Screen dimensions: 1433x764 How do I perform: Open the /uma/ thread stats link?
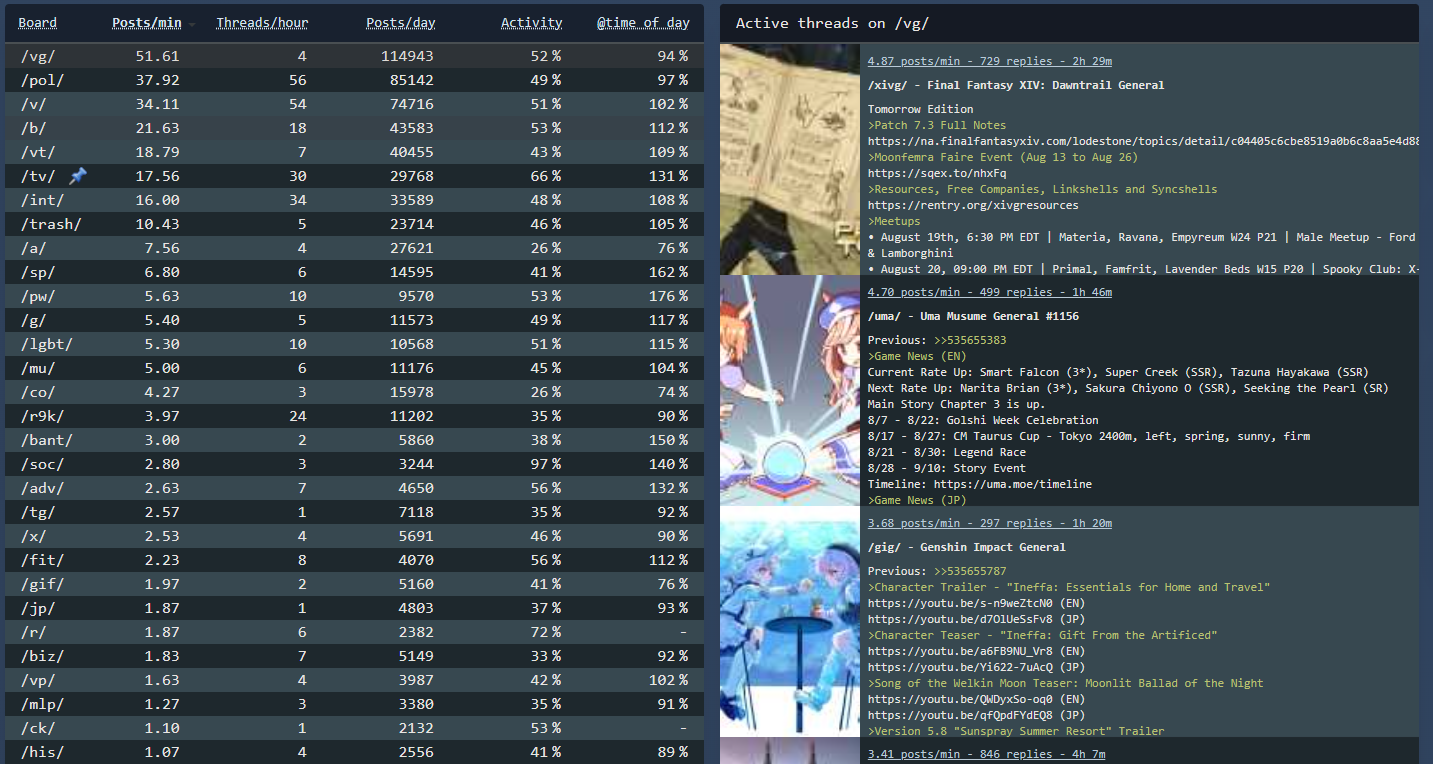990,292
